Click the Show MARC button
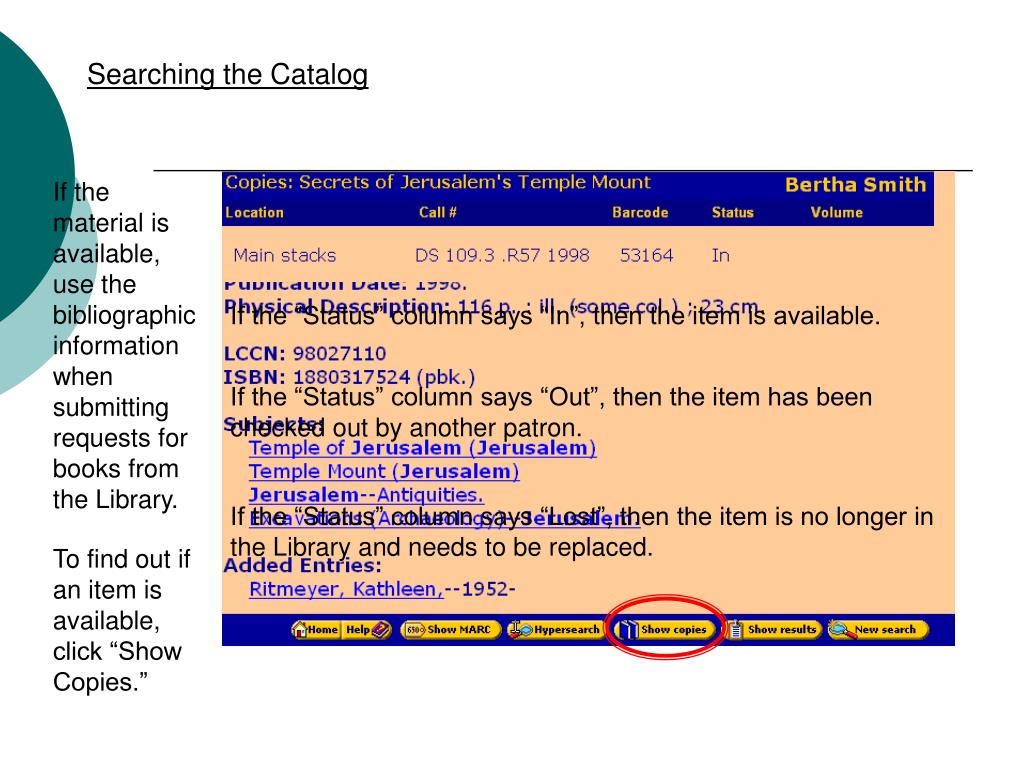The image size is (1024, 768). coord(450,630)
